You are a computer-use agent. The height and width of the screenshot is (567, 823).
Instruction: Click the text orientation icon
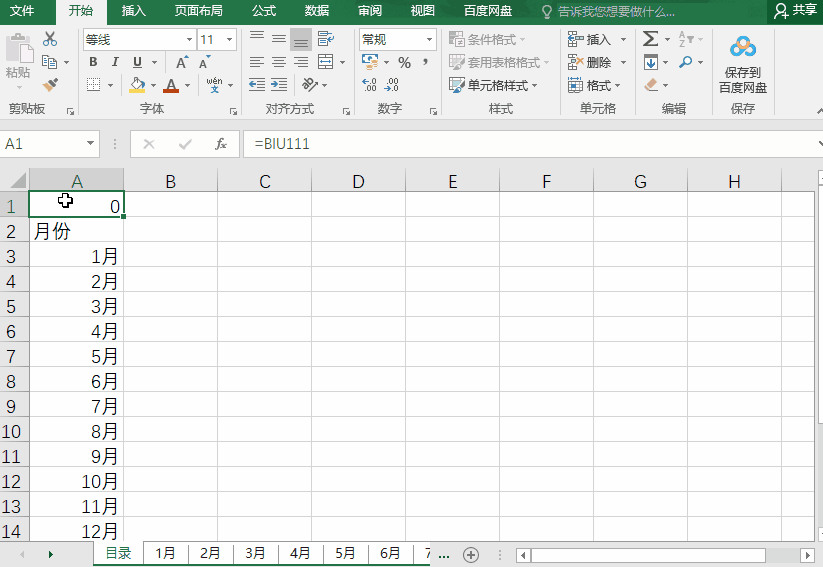(310, 85)
